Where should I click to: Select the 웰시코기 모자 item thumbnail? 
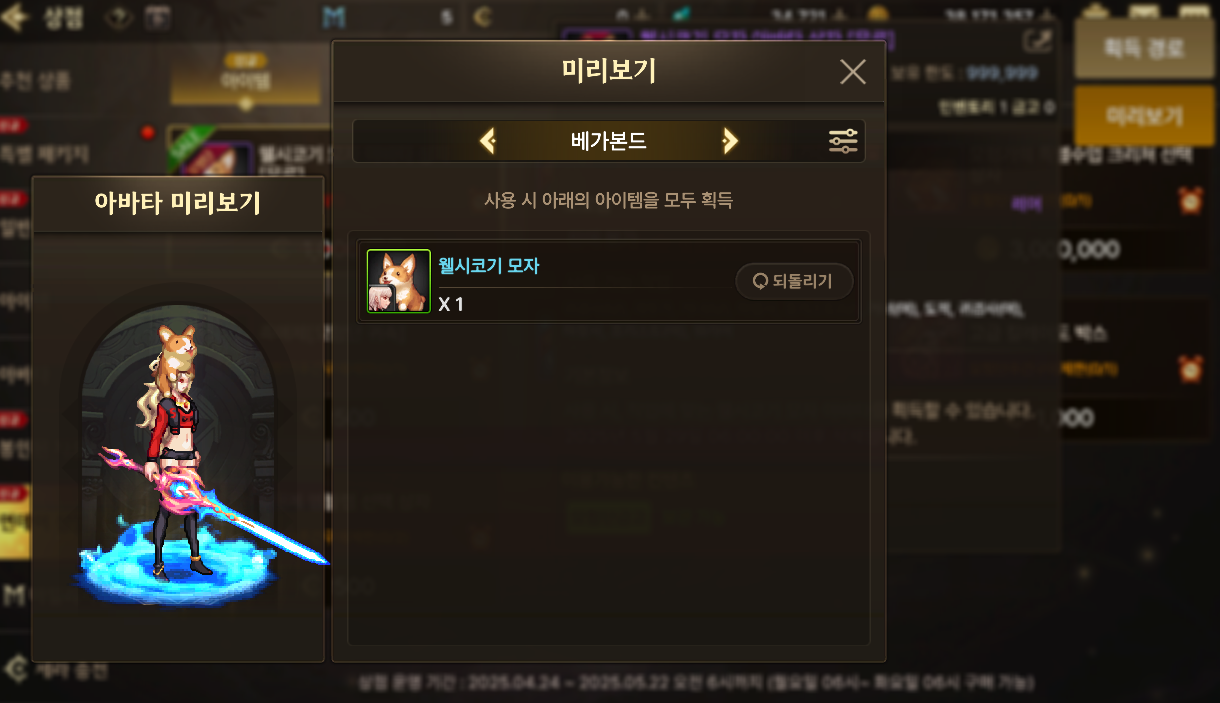[x=399, y=281]
